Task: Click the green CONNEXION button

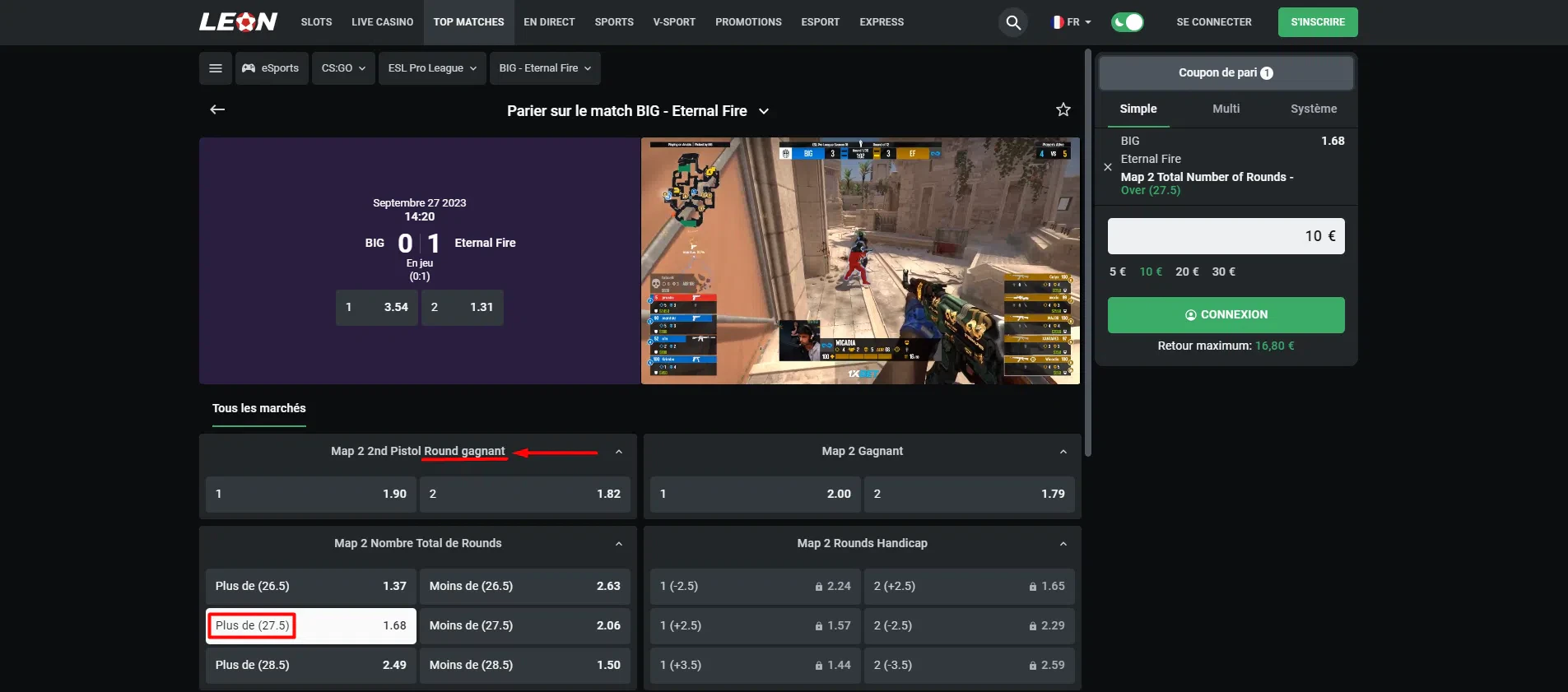Action: point(1226,315)
